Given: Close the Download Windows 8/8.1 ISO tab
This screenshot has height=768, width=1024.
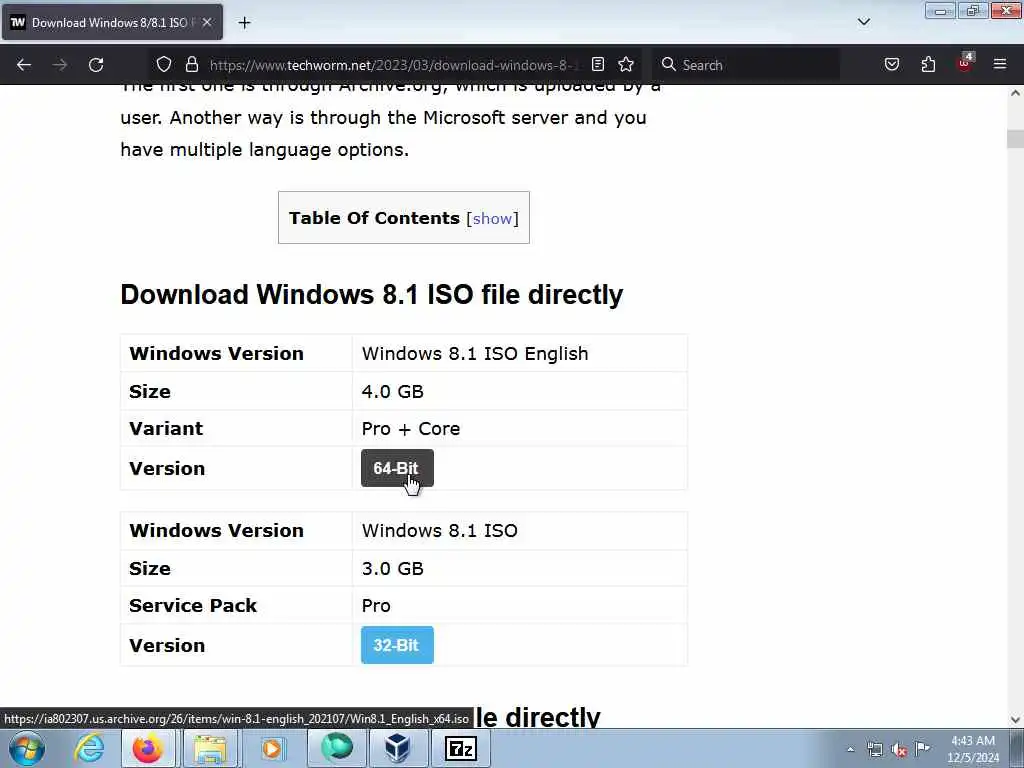Looking at the screenshot, I should 207,22.
